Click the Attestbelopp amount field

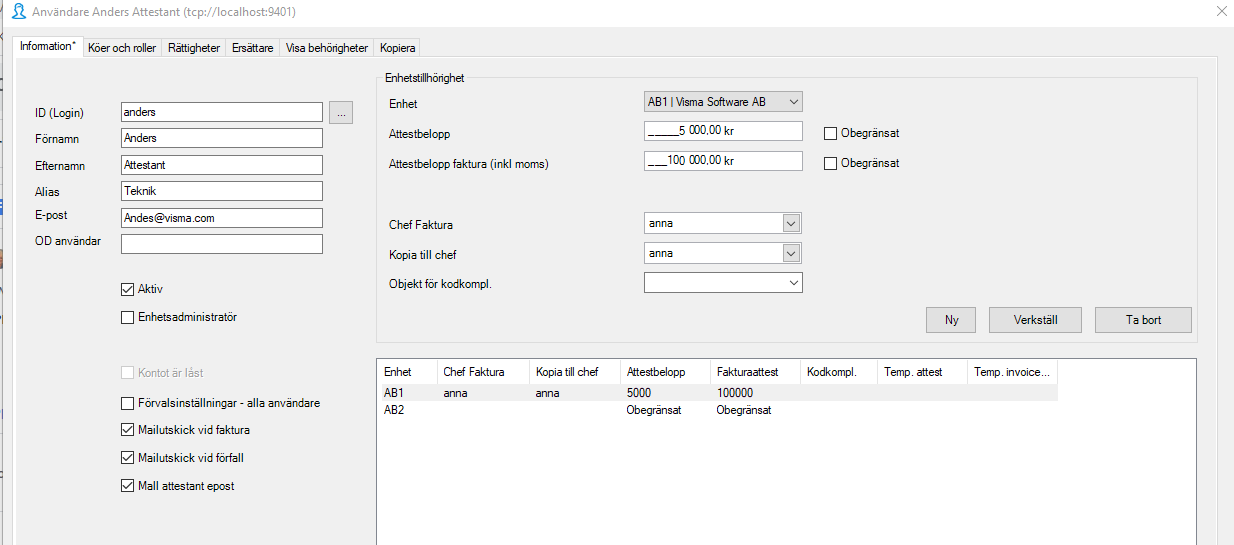(723, 131)
